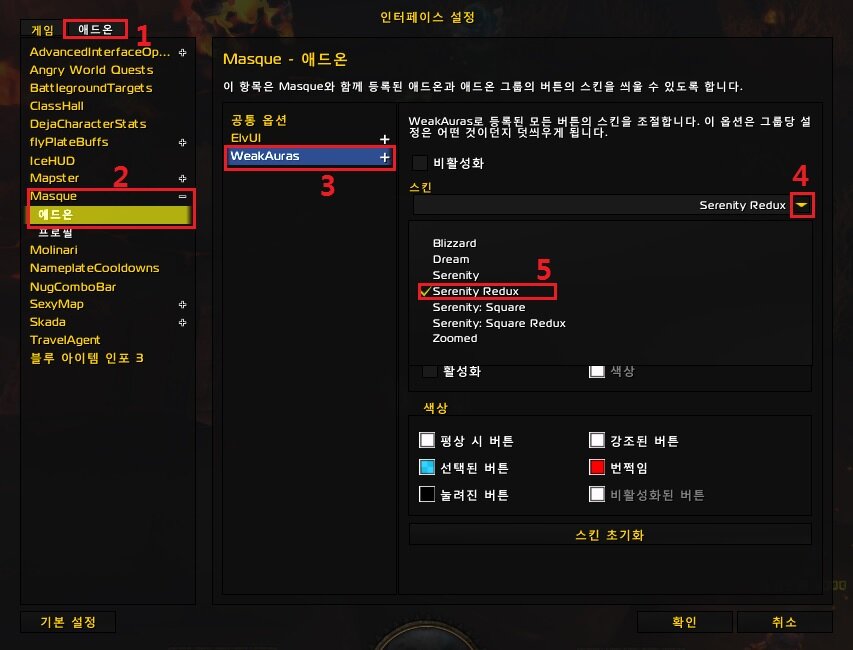The width and height of the screenshot is (853, 650).
Task: Expand the Mapster addon plus icon
Action: click(183, 178)
